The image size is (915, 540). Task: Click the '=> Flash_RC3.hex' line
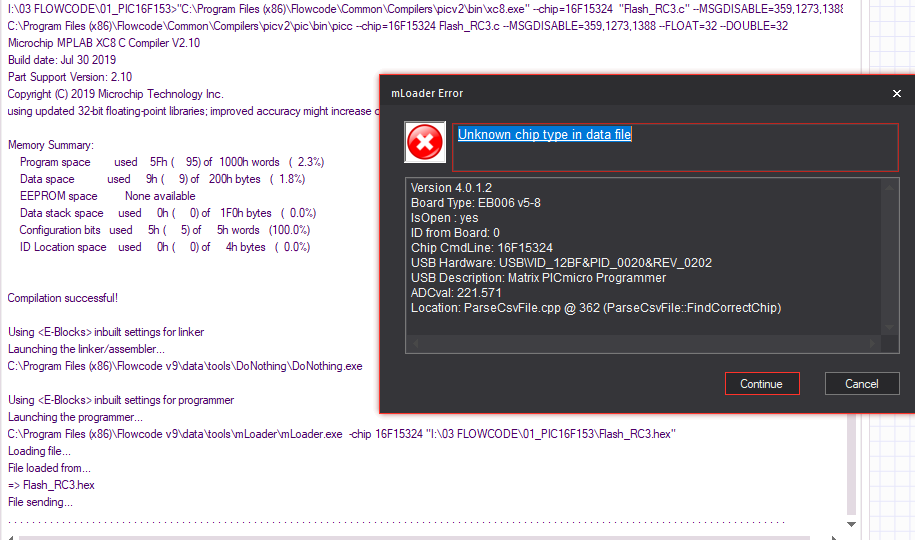(51, 485)
